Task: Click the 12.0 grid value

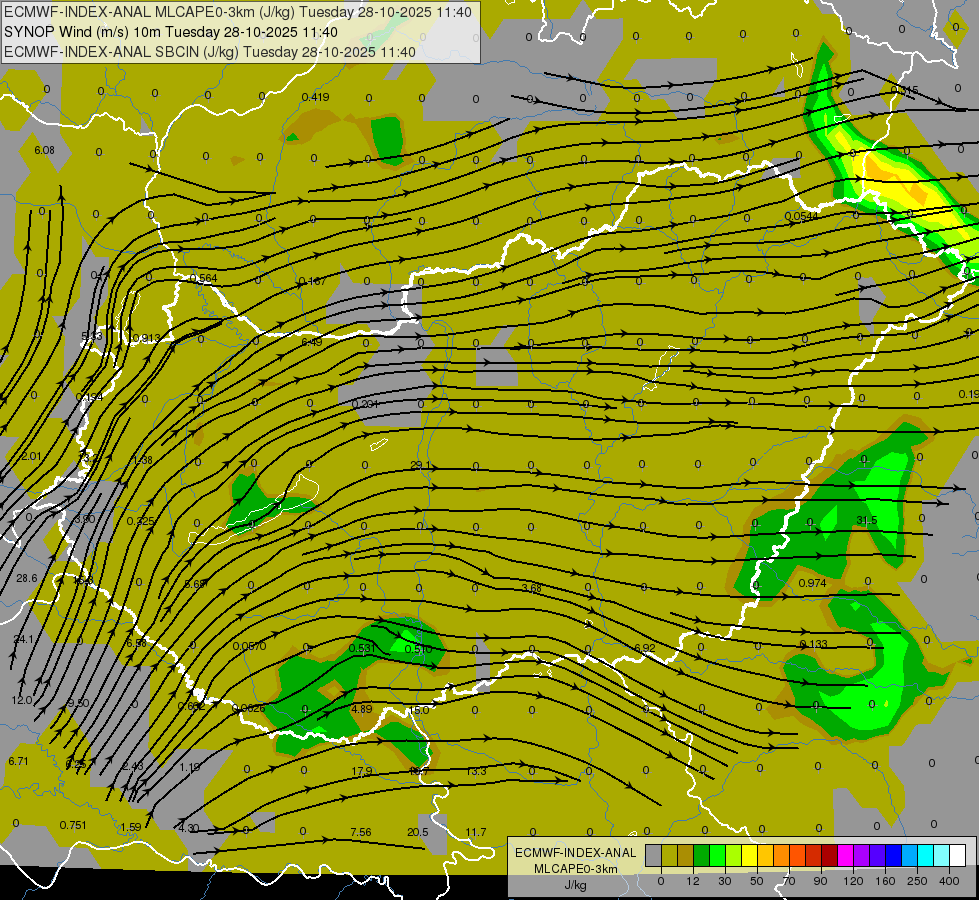Action: click(22, 700)
